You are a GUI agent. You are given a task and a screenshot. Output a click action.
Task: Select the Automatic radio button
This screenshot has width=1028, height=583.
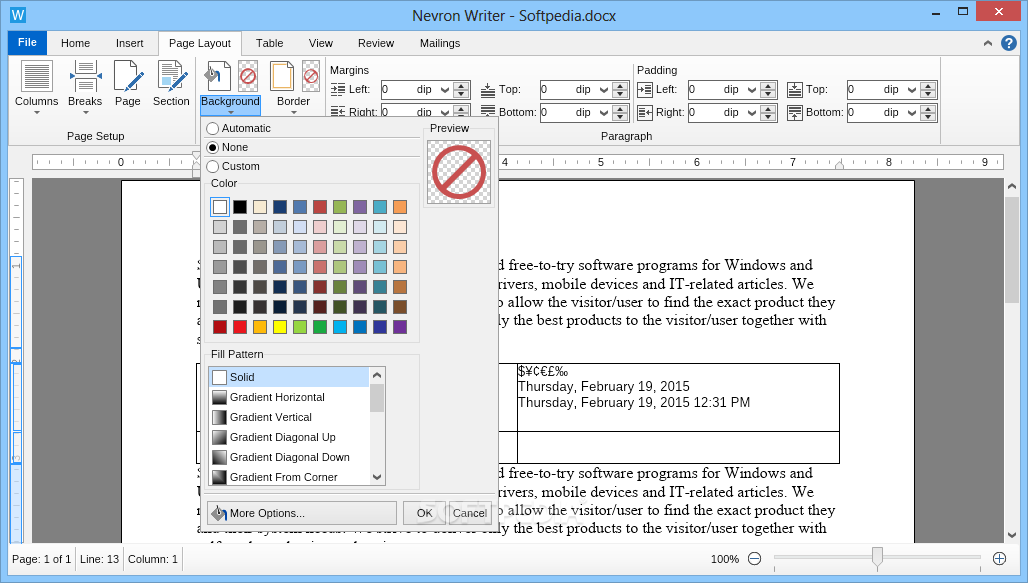[x=212, y=129]
